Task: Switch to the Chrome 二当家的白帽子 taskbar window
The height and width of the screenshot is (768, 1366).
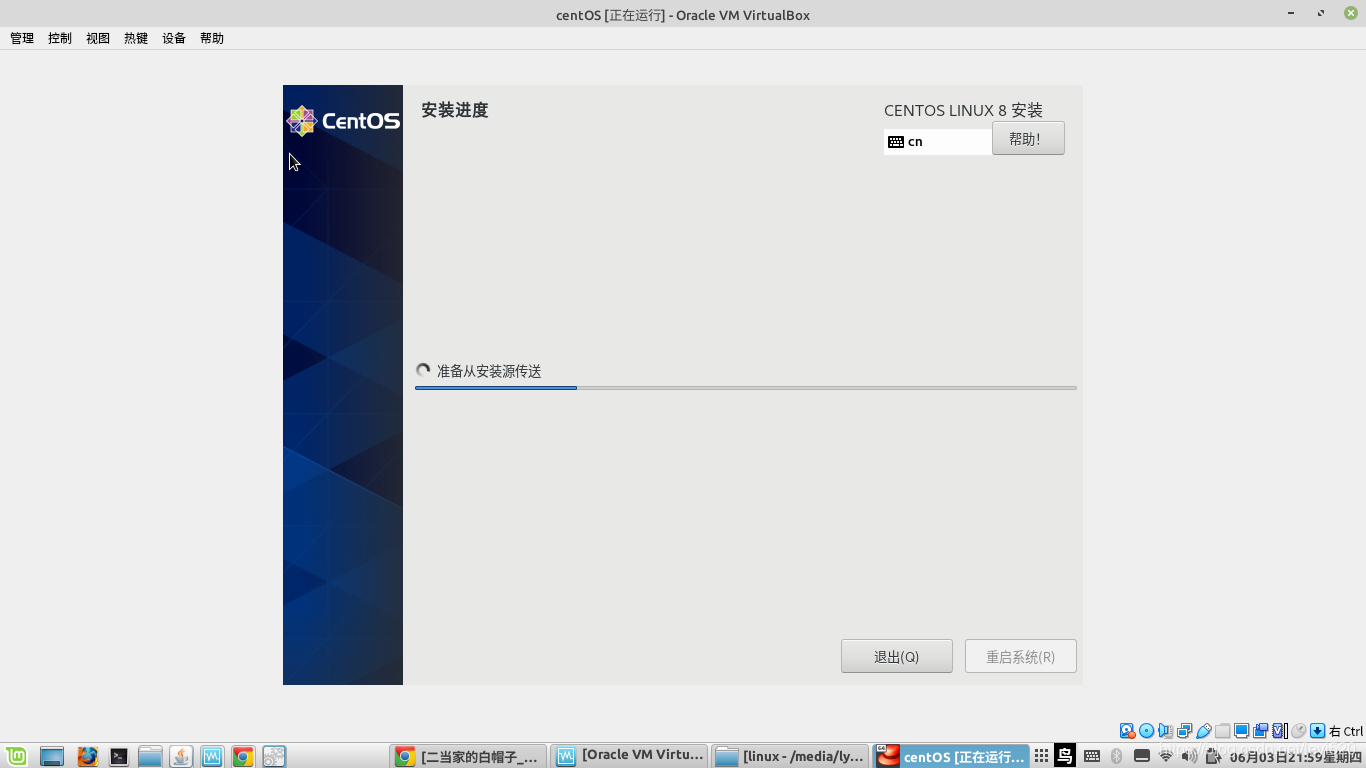Action: pos(469,757)
